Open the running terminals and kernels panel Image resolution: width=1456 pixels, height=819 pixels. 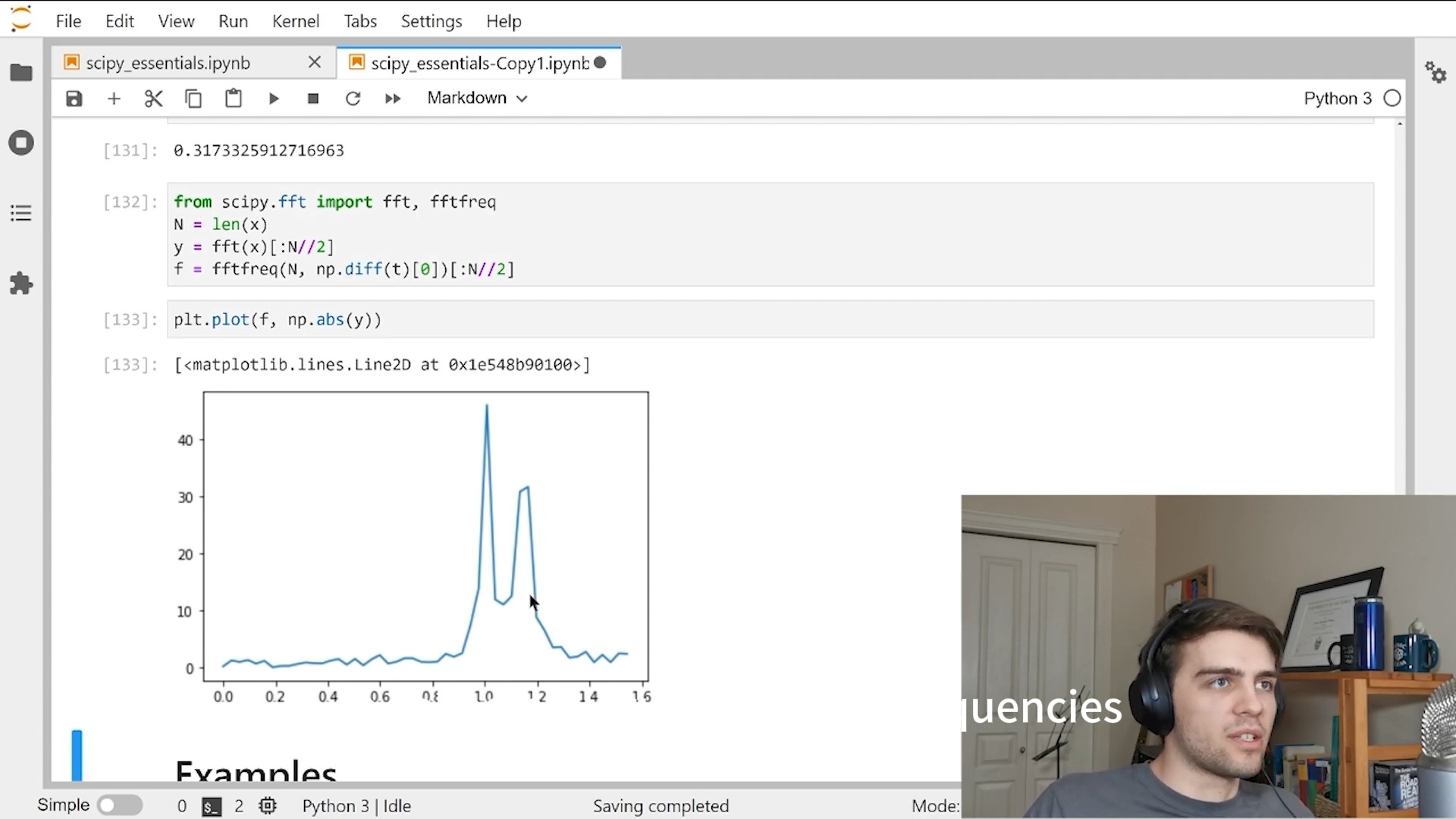[x=21, y=143]
